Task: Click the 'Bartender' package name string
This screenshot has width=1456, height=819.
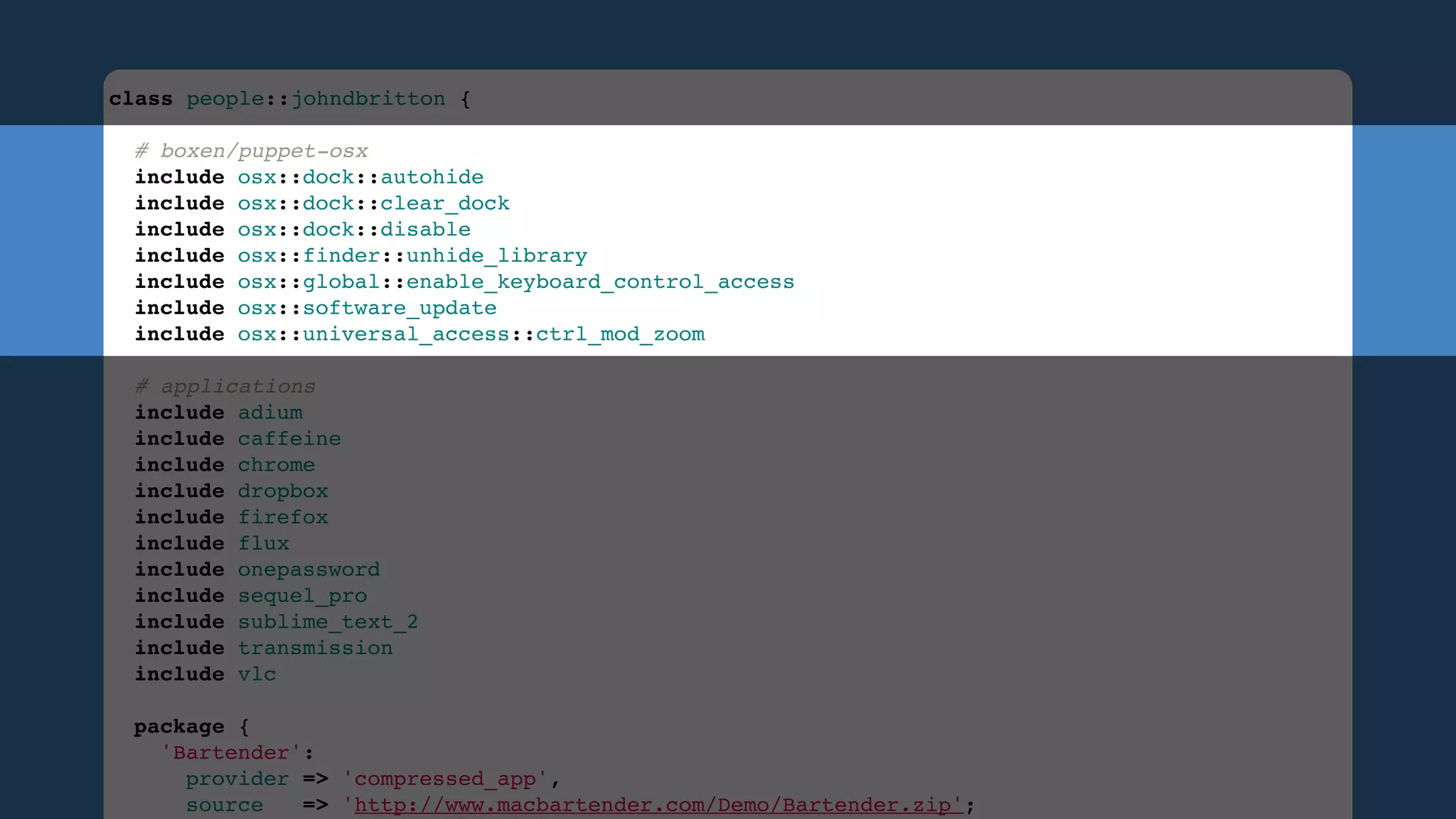Action: pyautogui.click(x=231, y=753)
